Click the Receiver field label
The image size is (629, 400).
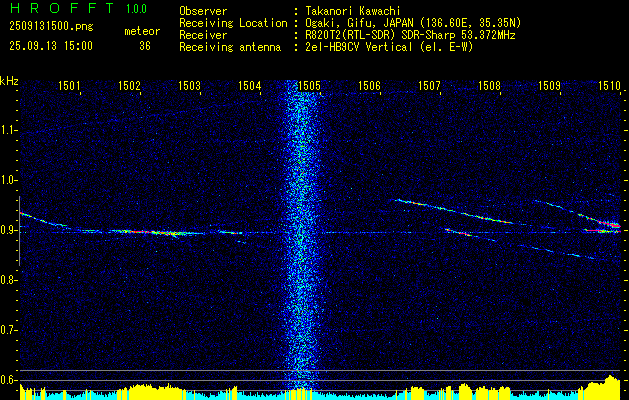pos(203,35)
